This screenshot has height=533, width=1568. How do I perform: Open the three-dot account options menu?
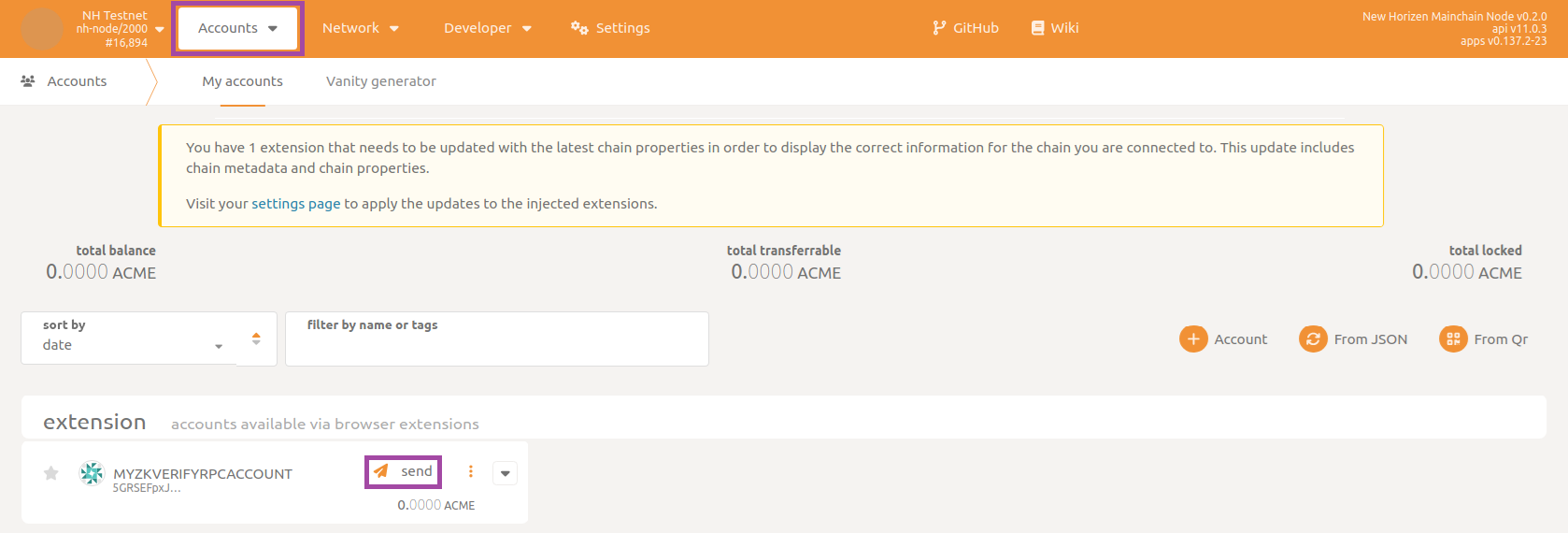(x=471, y=471)
